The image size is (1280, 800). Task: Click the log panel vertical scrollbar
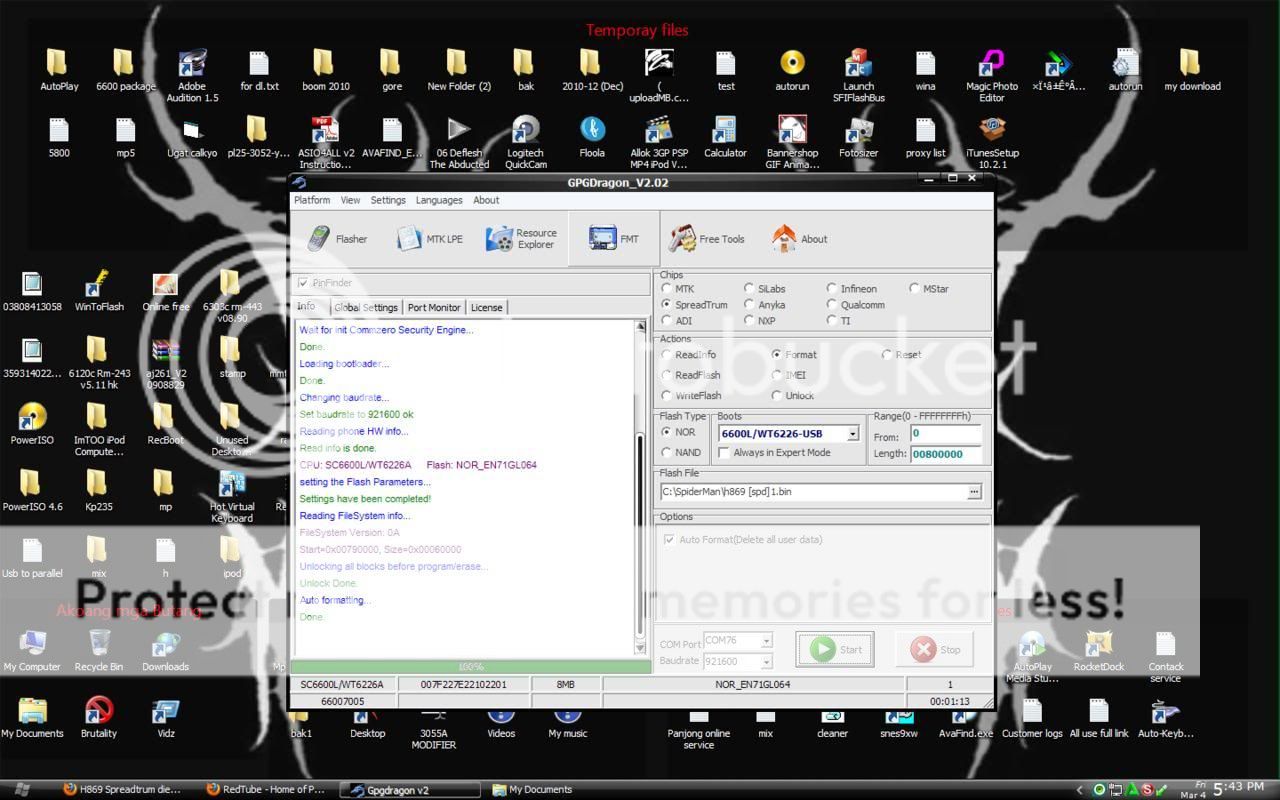[642, 489]
